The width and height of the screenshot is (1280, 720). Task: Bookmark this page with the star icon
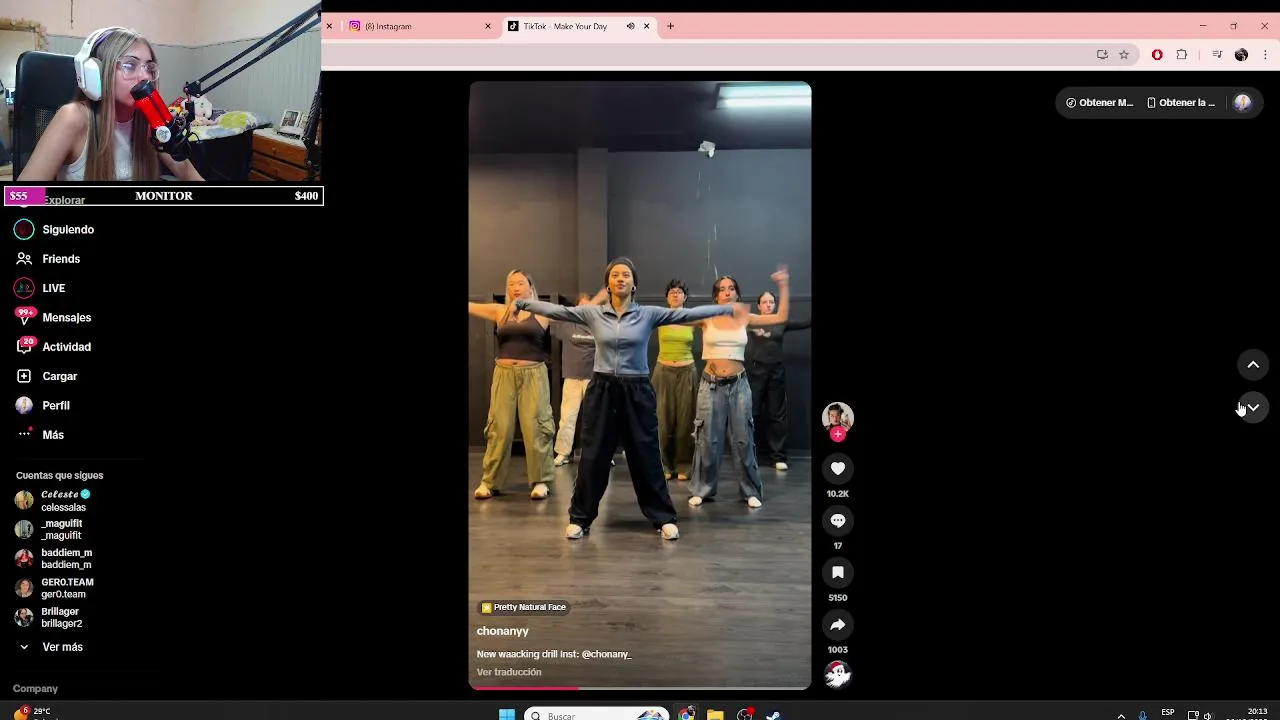[1124, 55]
